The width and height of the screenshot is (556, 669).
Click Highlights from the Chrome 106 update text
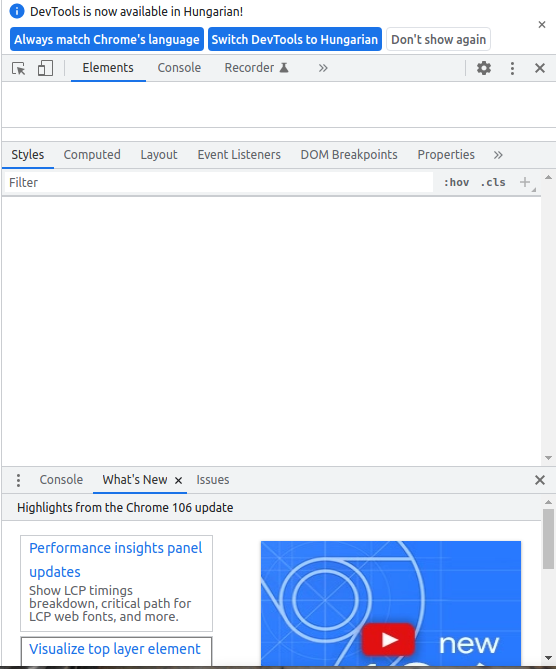pyautogui.click(x=125, y=508)
